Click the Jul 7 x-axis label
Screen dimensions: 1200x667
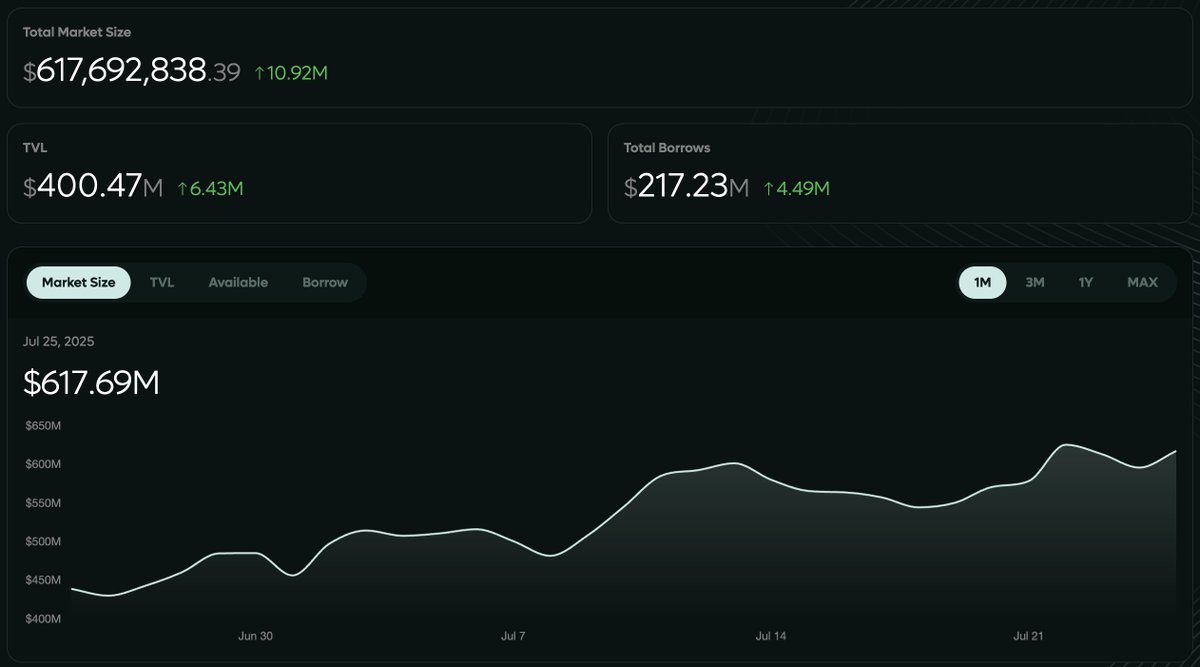(513, 636)
